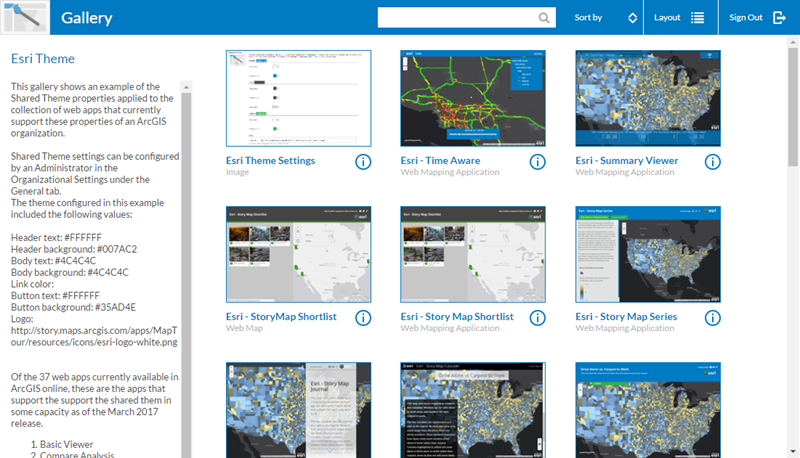Image resolution: width=800 pixels, height=458 pixels.
Task: Click the Gallery title text
Action: point(87,18)
